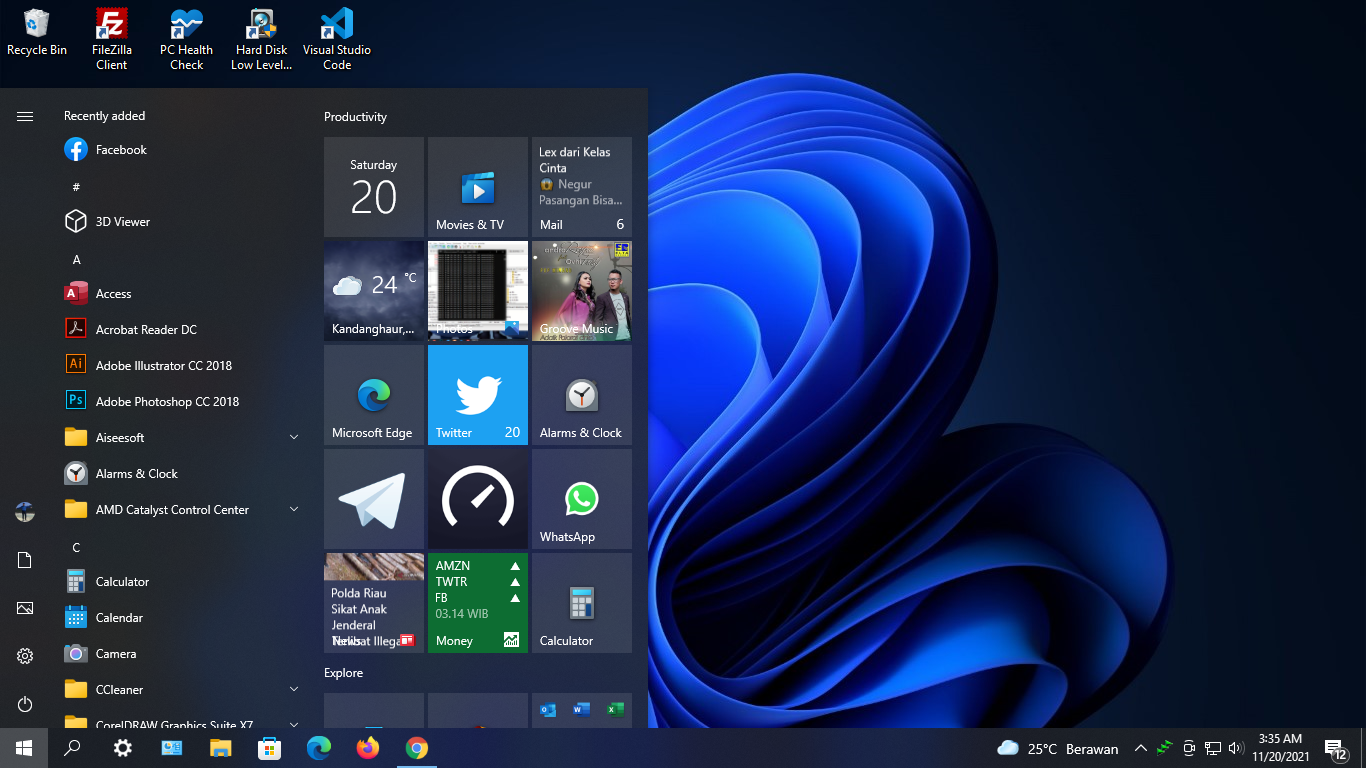
Task: Select PC Health Check desktop shortcut
Action: (x=186, y=40)
